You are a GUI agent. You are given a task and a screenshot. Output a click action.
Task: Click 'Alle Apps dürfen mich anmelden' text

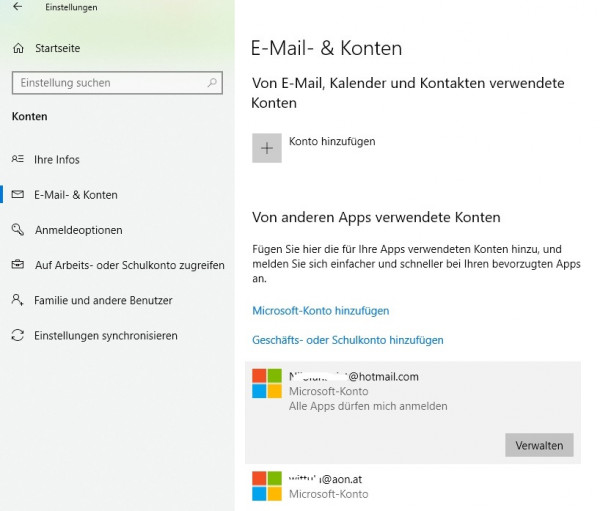[x=368, y=406]
